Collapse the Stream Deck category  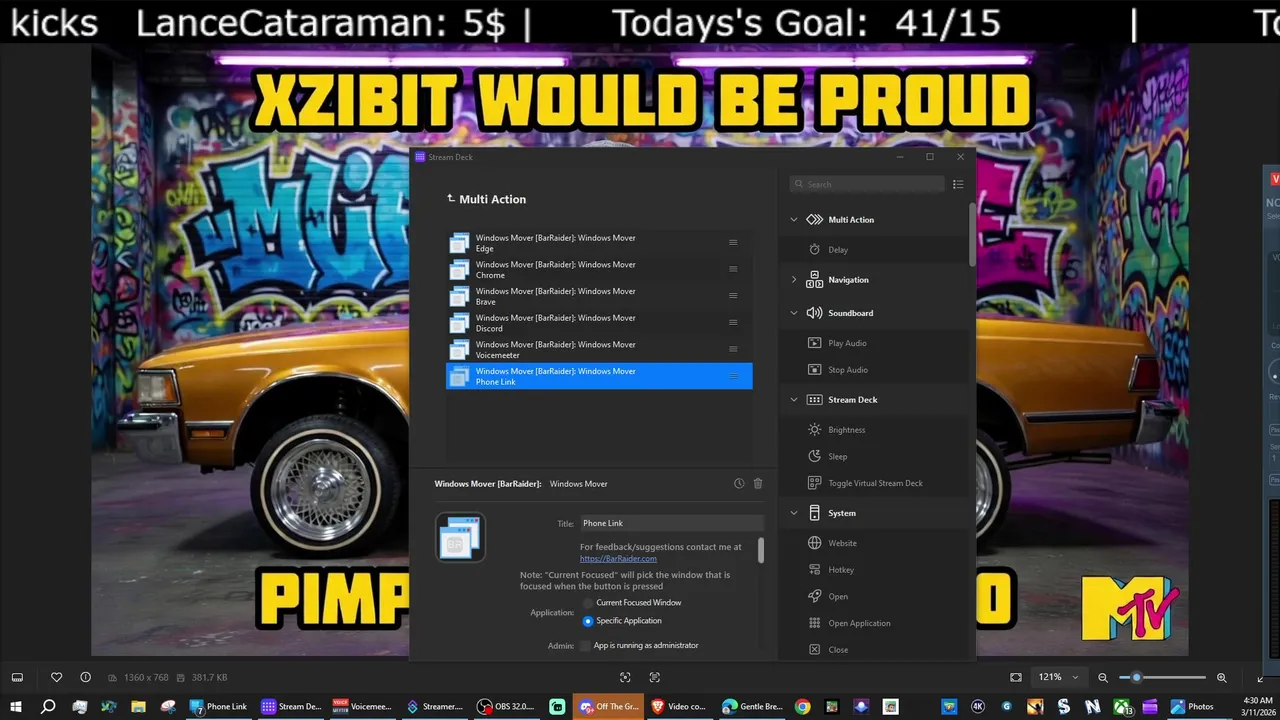[794, 400]
